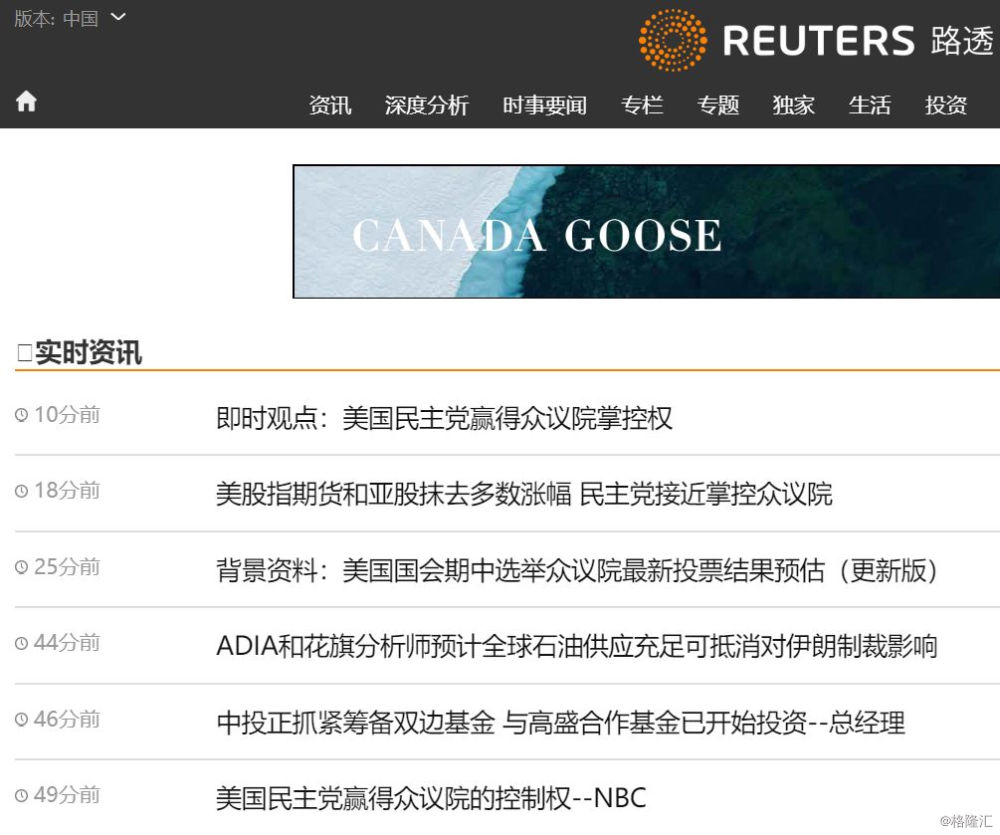Click the clock icon beside 25分前
Image resolution: width=1000 pixels, height=835 pixels.
[x=22, y=566]
